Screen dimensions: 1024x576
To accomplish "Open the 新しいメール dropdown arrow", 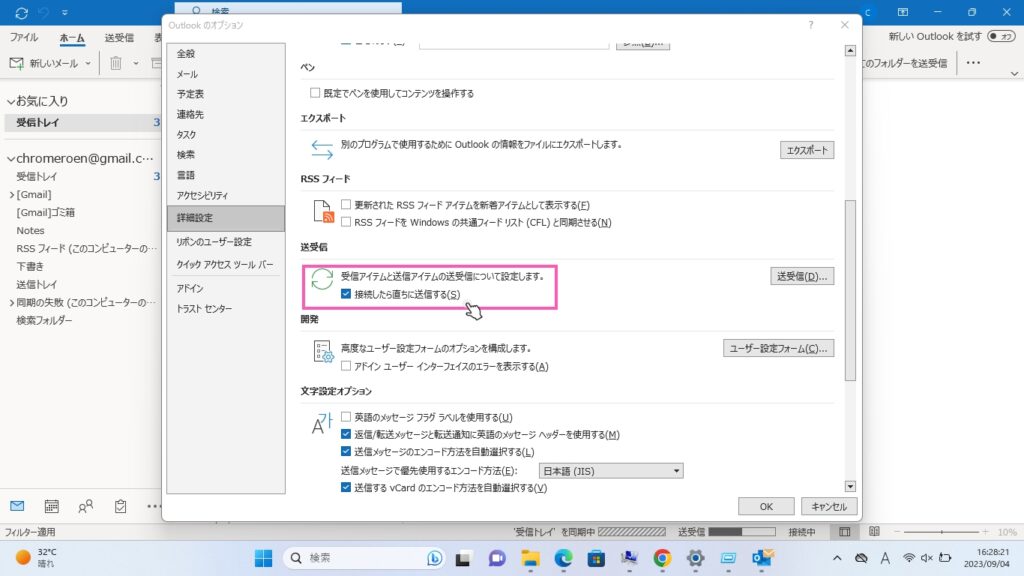I will tap(89, 63).
